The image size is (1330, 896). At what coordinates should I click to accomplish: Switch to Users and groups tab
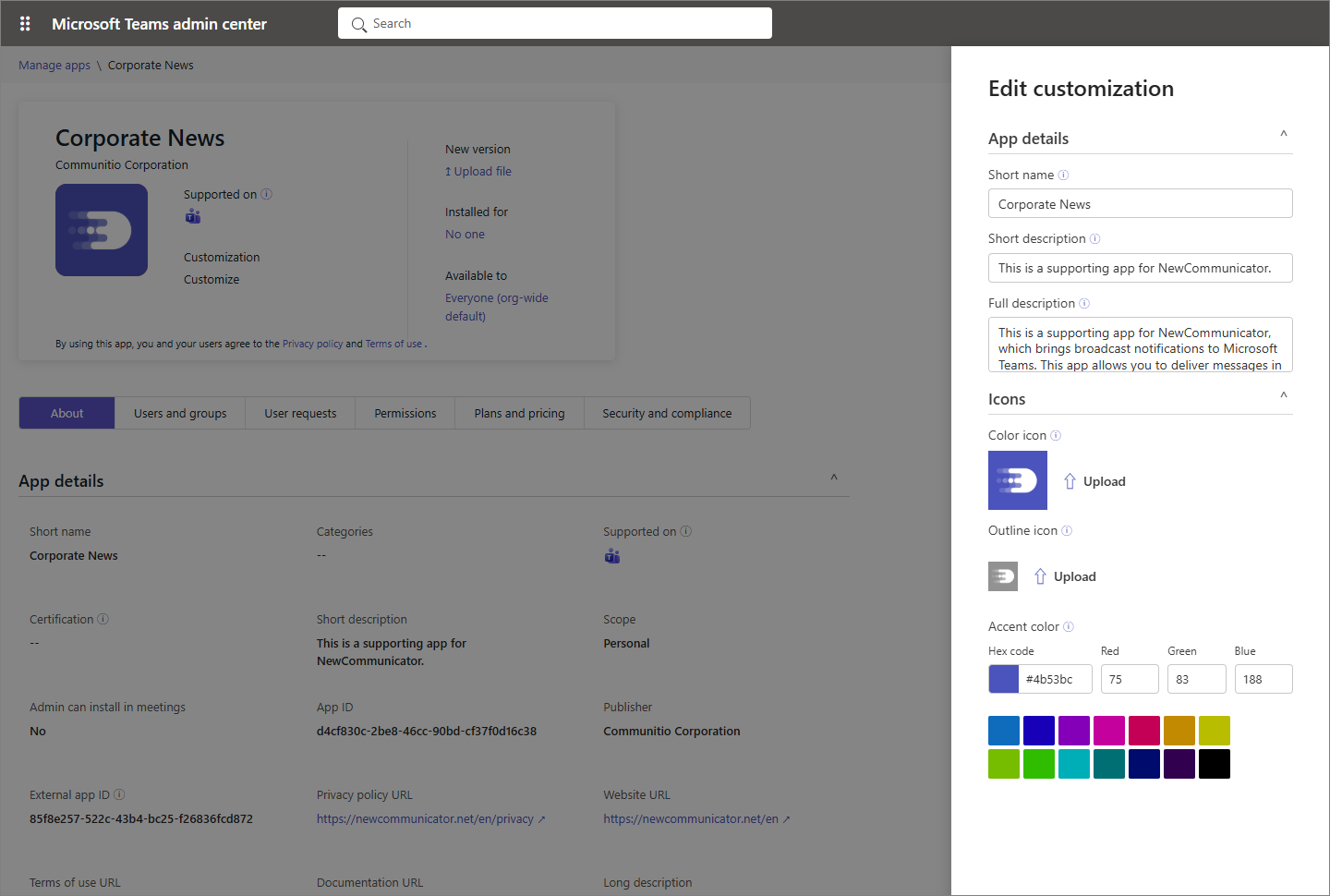coord(180,413)
